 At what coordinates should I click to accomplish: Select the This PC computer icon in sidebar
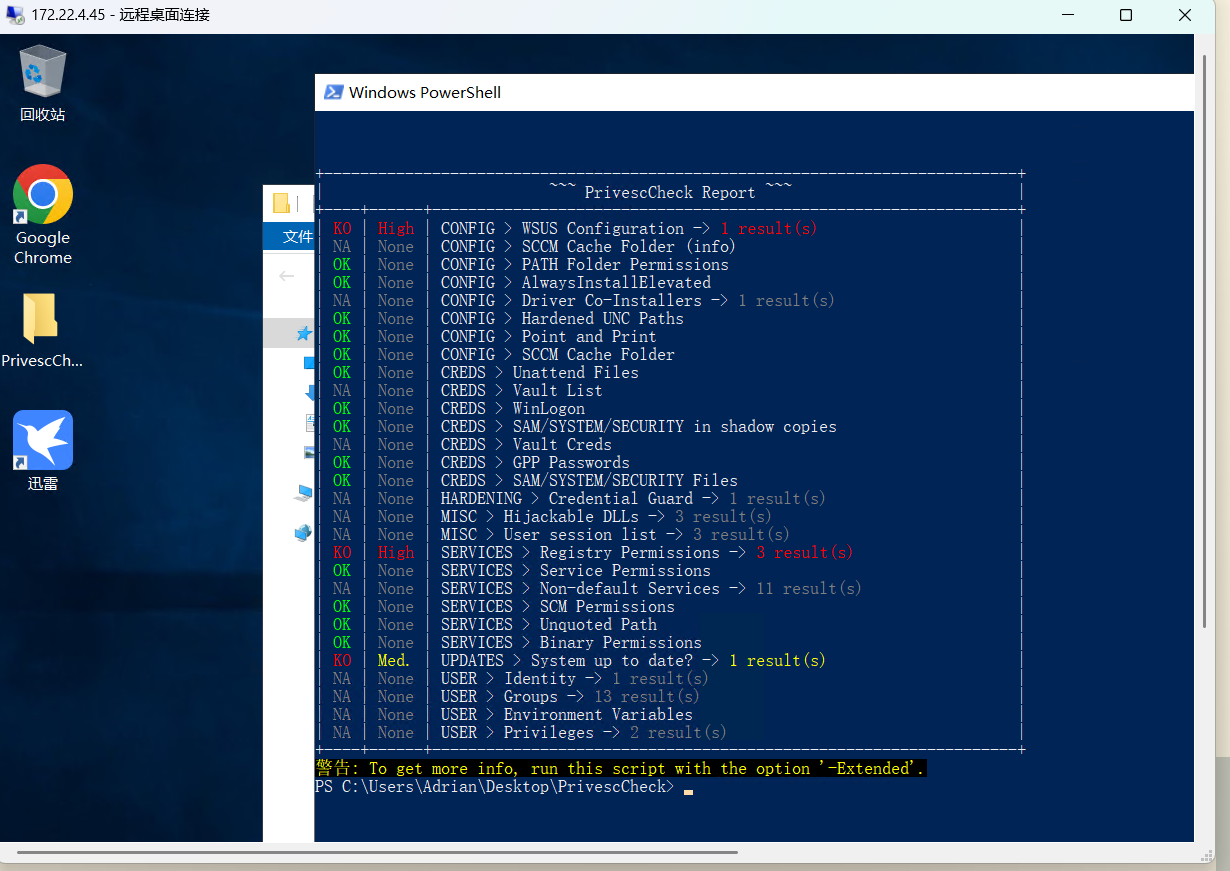pyautogui.click(x=304, y=492)
